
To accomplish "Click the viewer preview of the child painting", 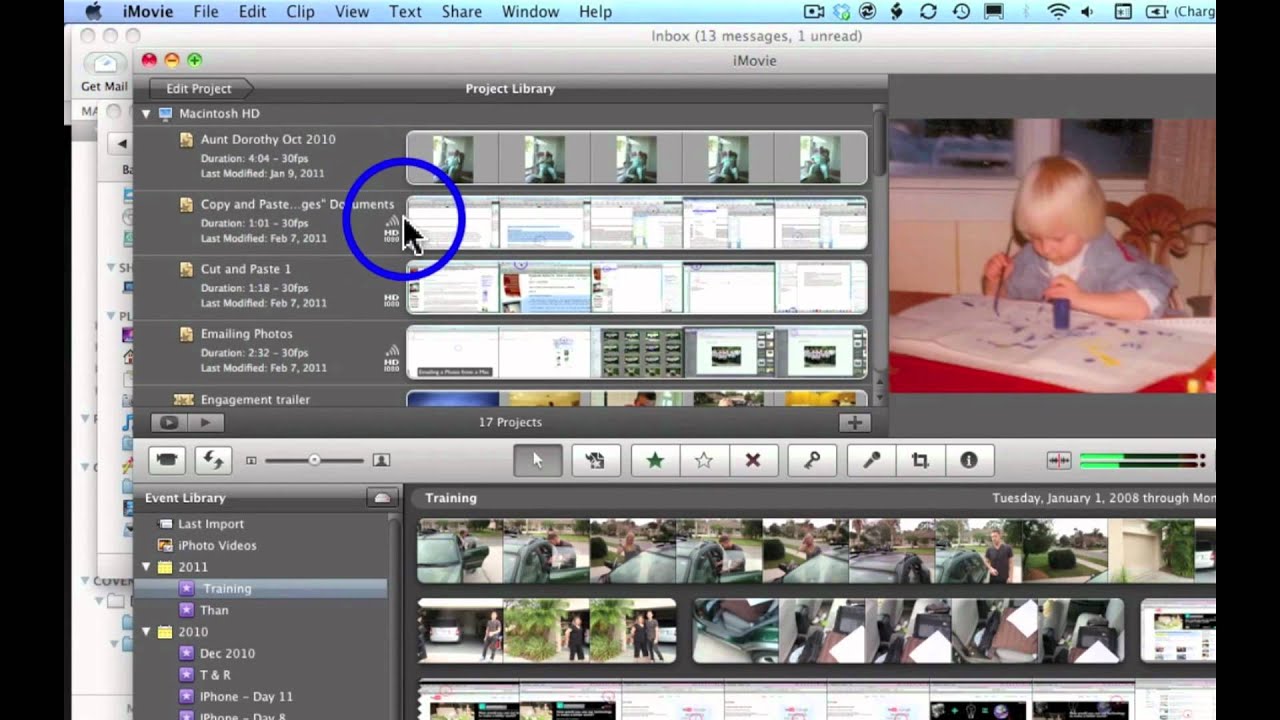I will coord(1052,256).
